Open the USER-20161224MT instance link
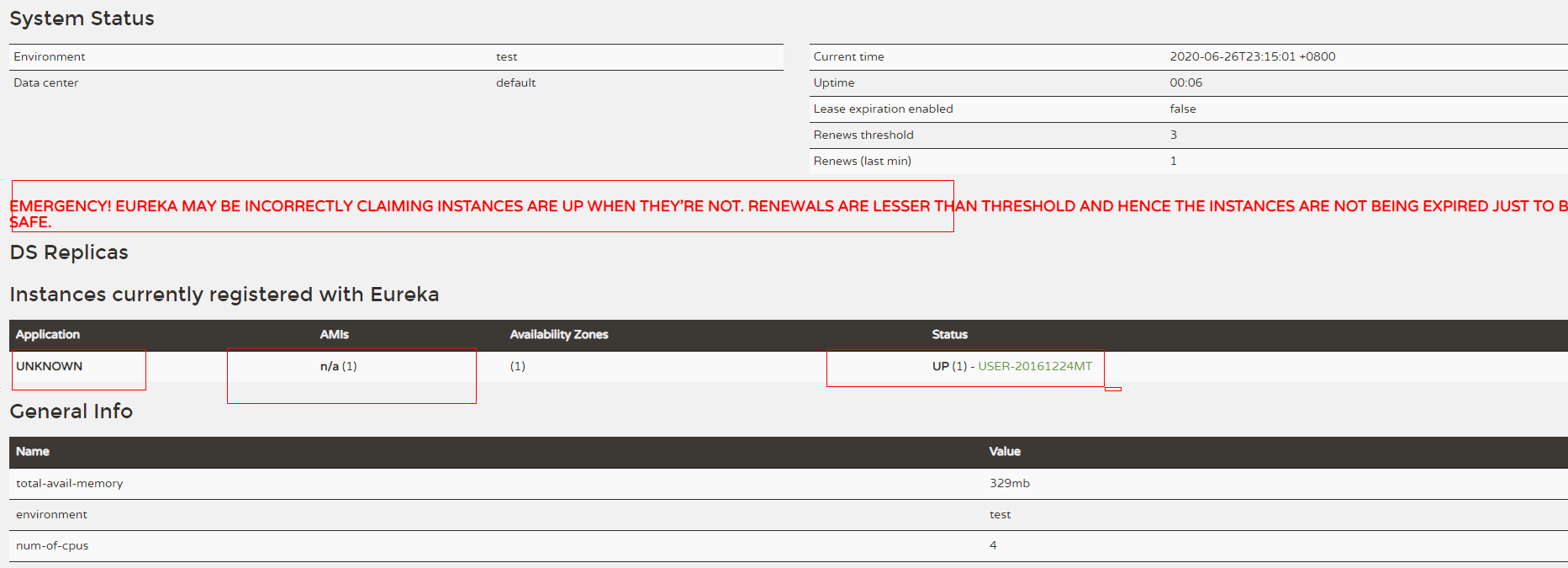This screenshot has height=568, width=1568. tap(1035, 366)
